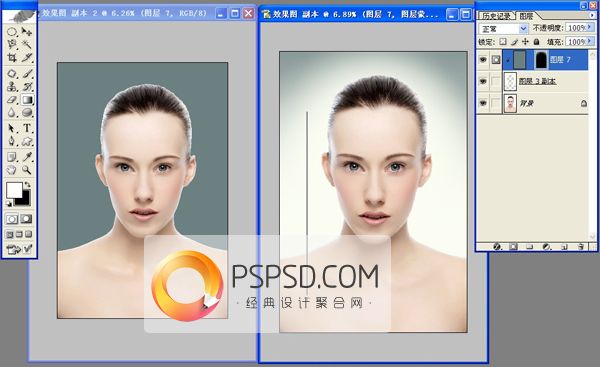
Task: Choose the Magic Wand tool
Action: tap(27, 44)
